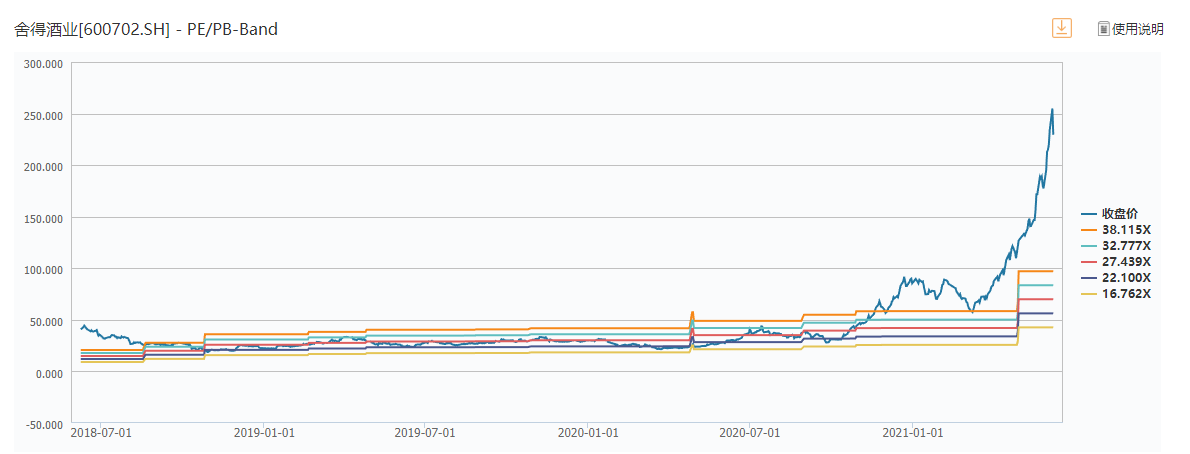Toggle the 16.762X legend label
The width and height of the screenshot is (1190, 454).
(1126, 293)
